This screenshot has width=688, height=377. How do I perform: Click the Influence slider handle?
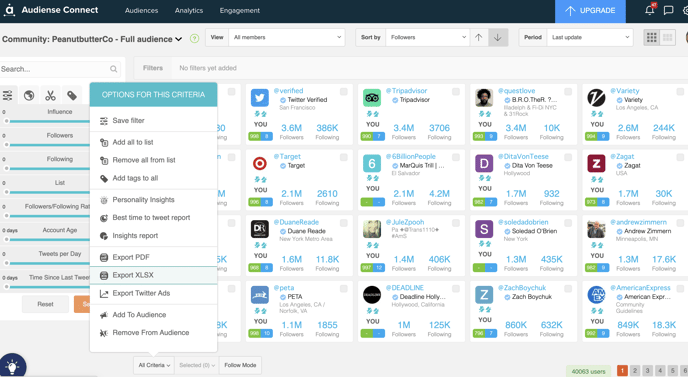pos(7,121)
